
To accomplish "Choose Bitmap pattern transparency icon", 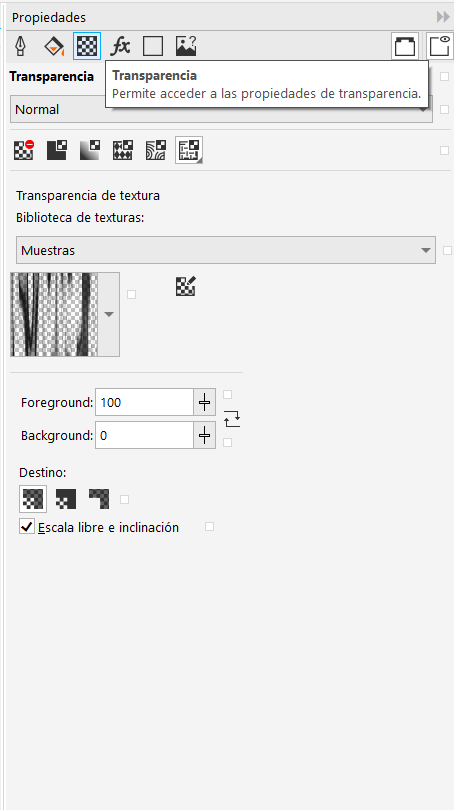I will 156,150.
